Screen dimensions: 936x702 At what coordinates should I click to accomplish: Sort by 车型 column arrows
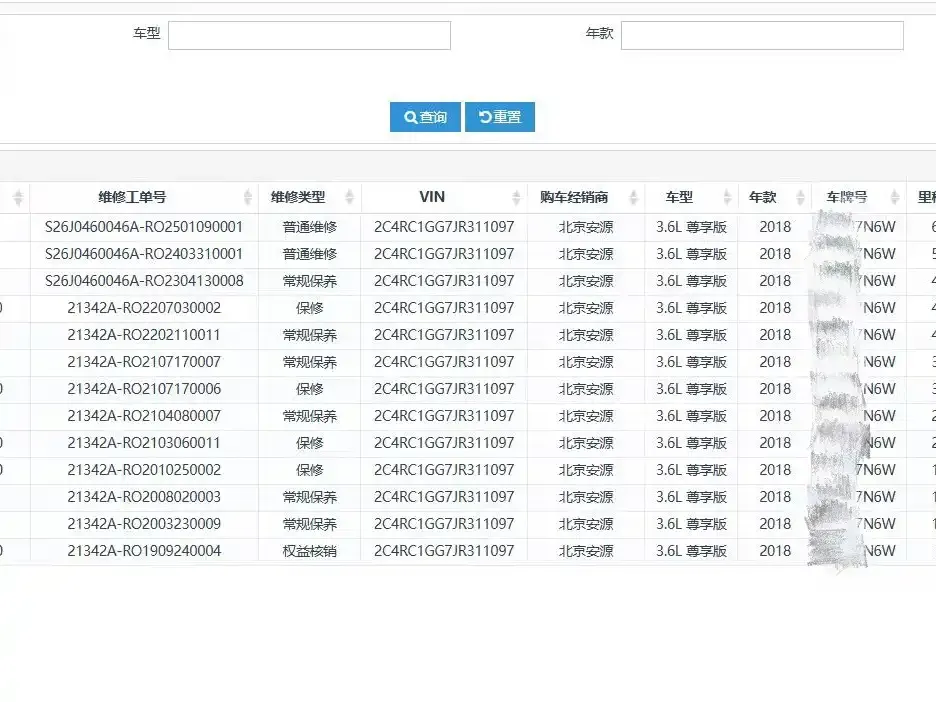pos(727,197)
